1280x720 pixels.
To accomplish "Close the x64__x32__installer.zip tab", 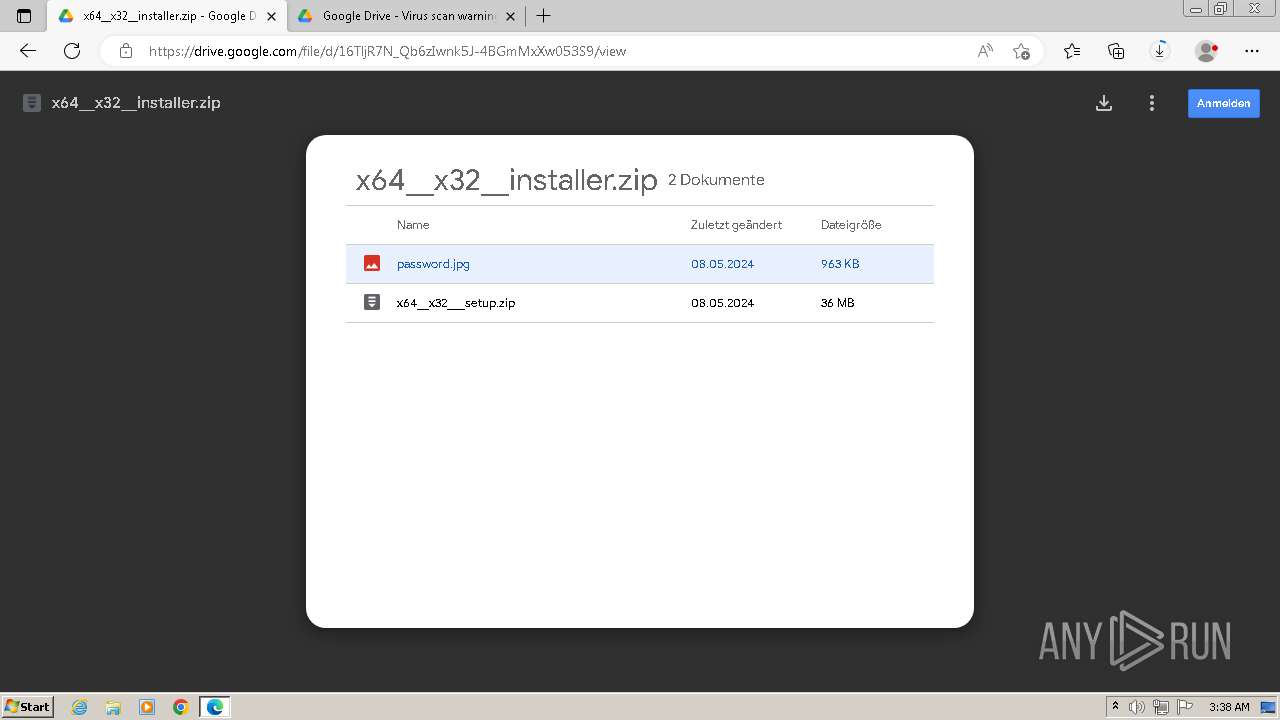I will pos(271,16).
